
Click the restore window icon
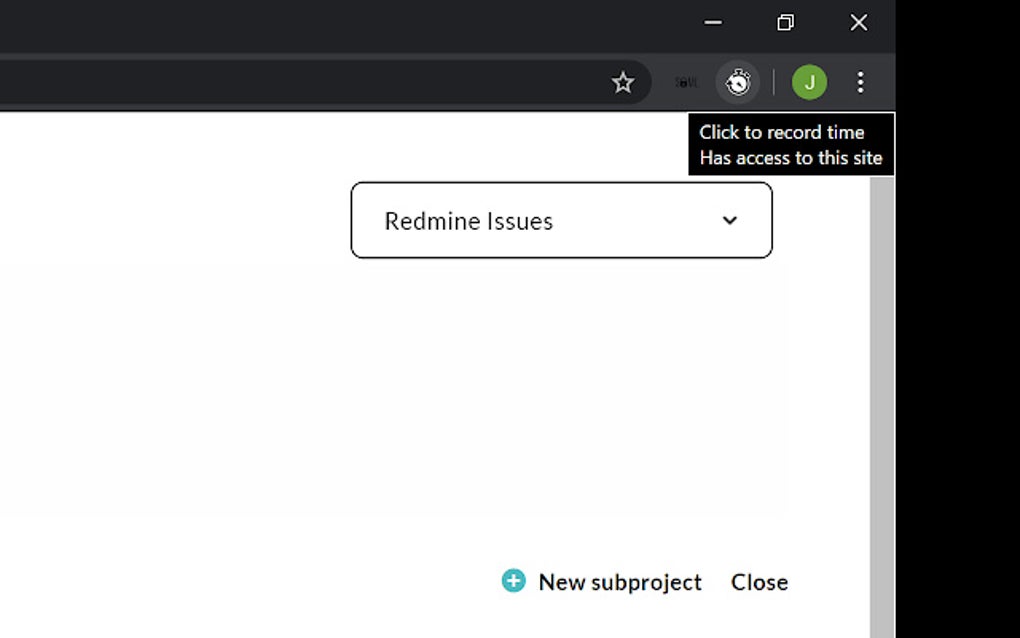785,21
